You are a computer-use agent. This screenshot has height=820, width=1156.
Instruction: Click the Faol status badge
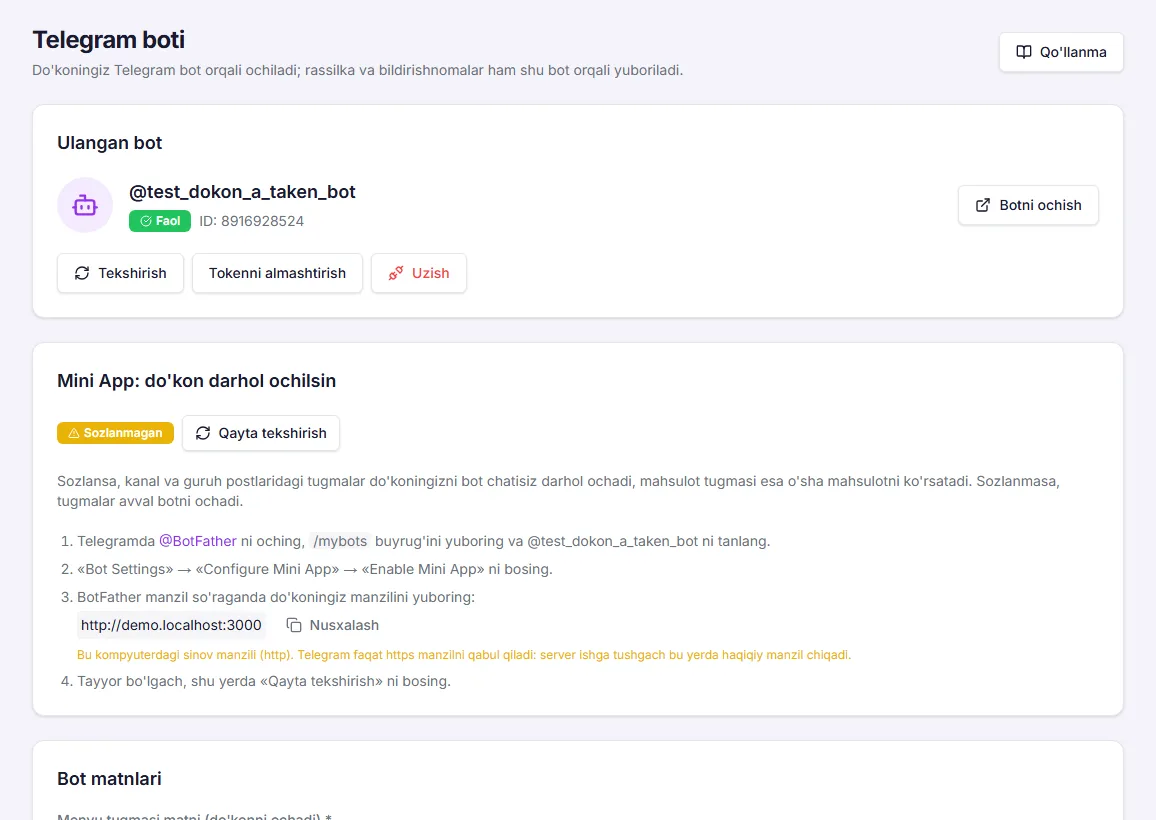160,221
